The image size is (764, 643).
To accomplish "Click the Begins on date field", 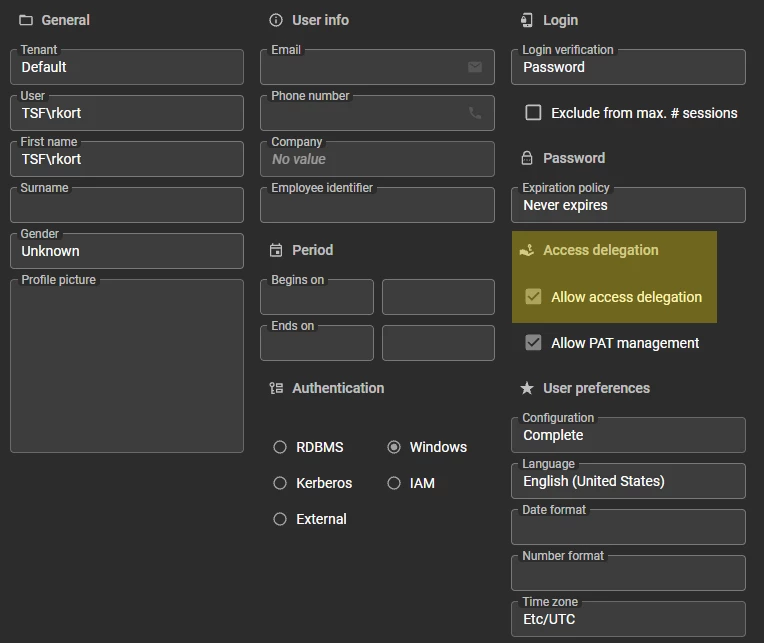I will 317,297.
